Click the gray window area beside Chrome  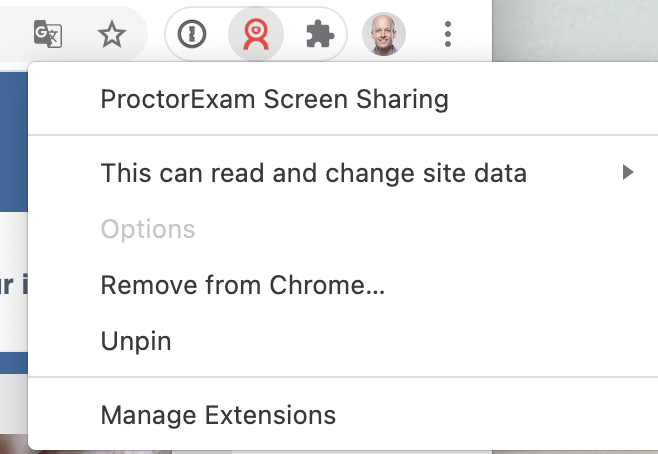(575, 31)
